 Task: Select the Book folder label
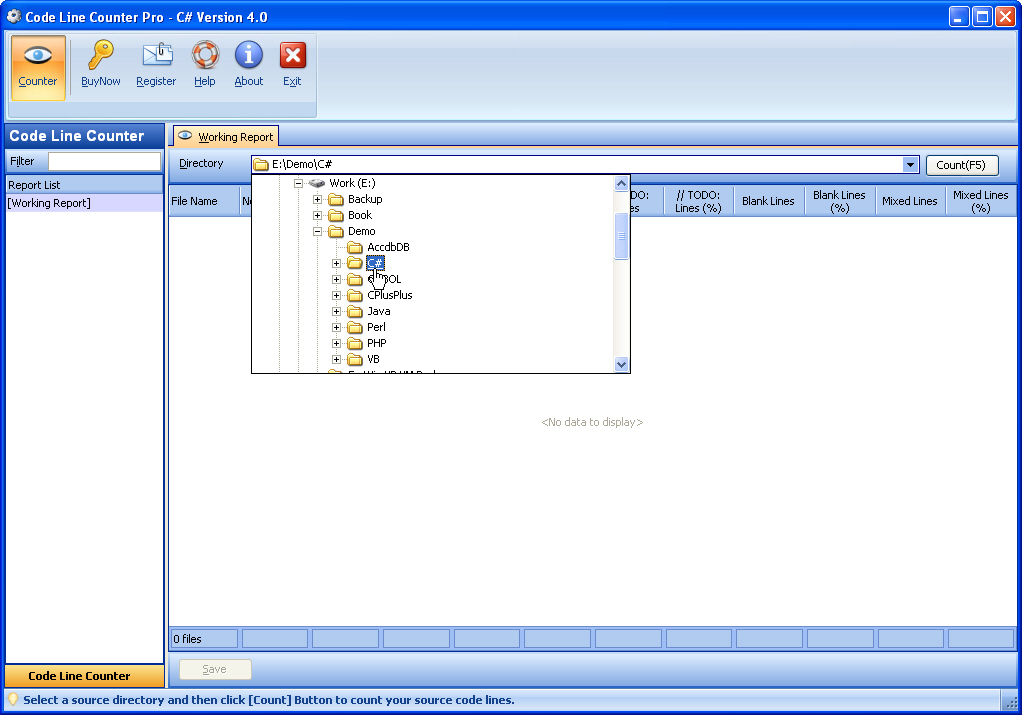[x=360, y=215]
